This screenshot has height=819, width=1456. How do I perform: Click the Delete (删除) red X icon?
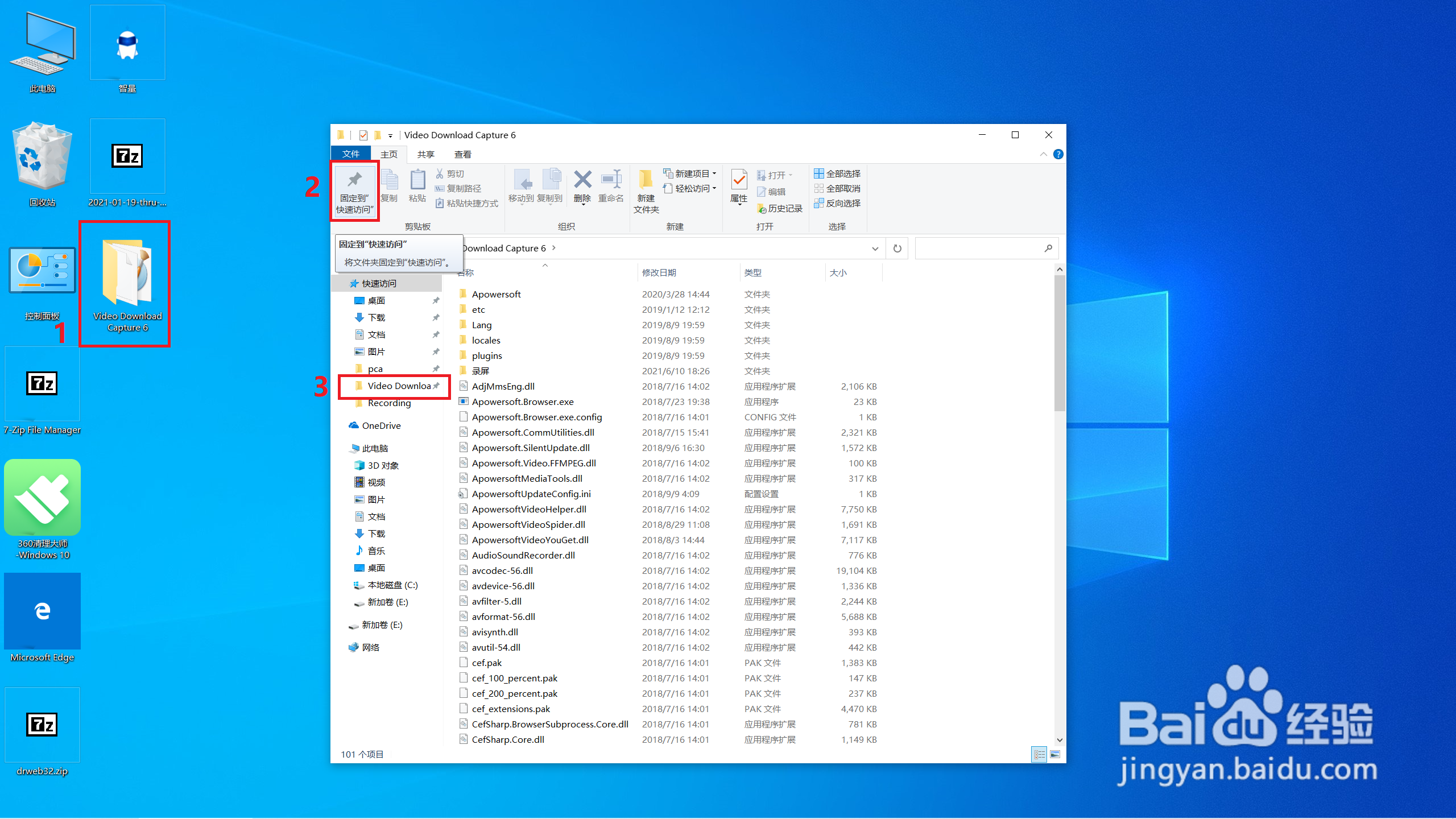[582, 180]
